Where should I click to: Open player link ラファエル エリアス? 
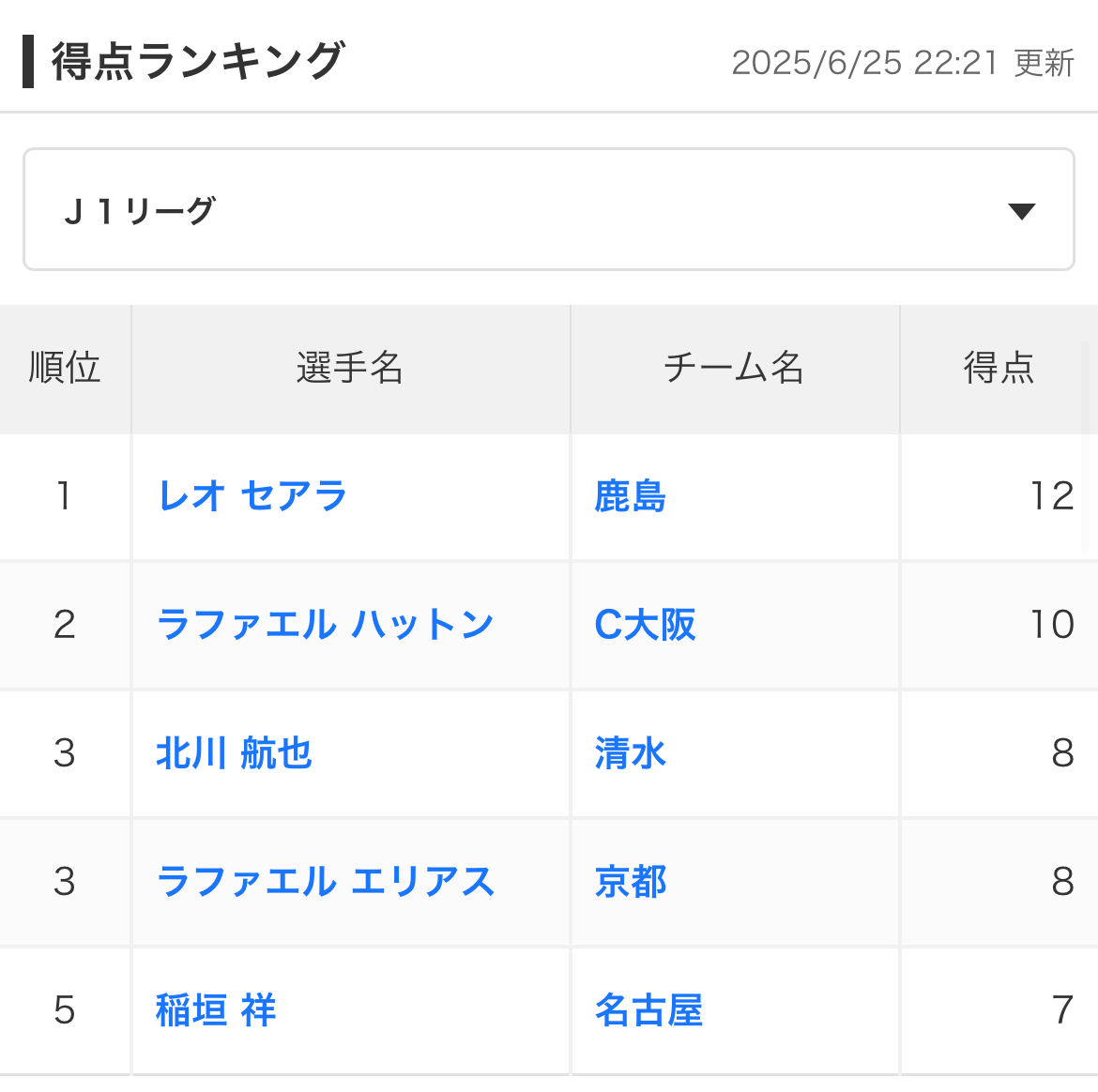pos(325,882)
